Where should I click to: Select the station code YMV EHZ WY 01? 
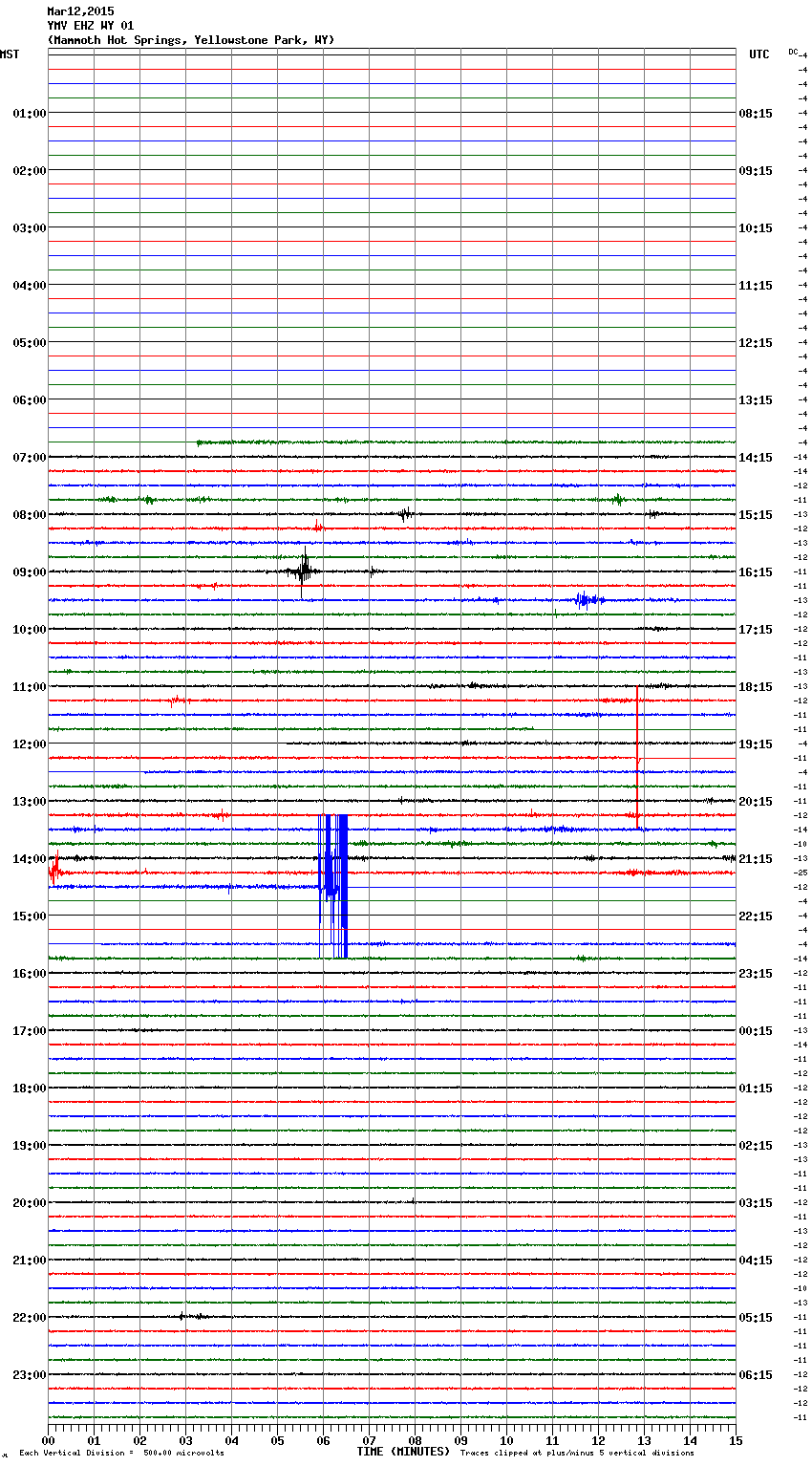click(x=91, y=26)
